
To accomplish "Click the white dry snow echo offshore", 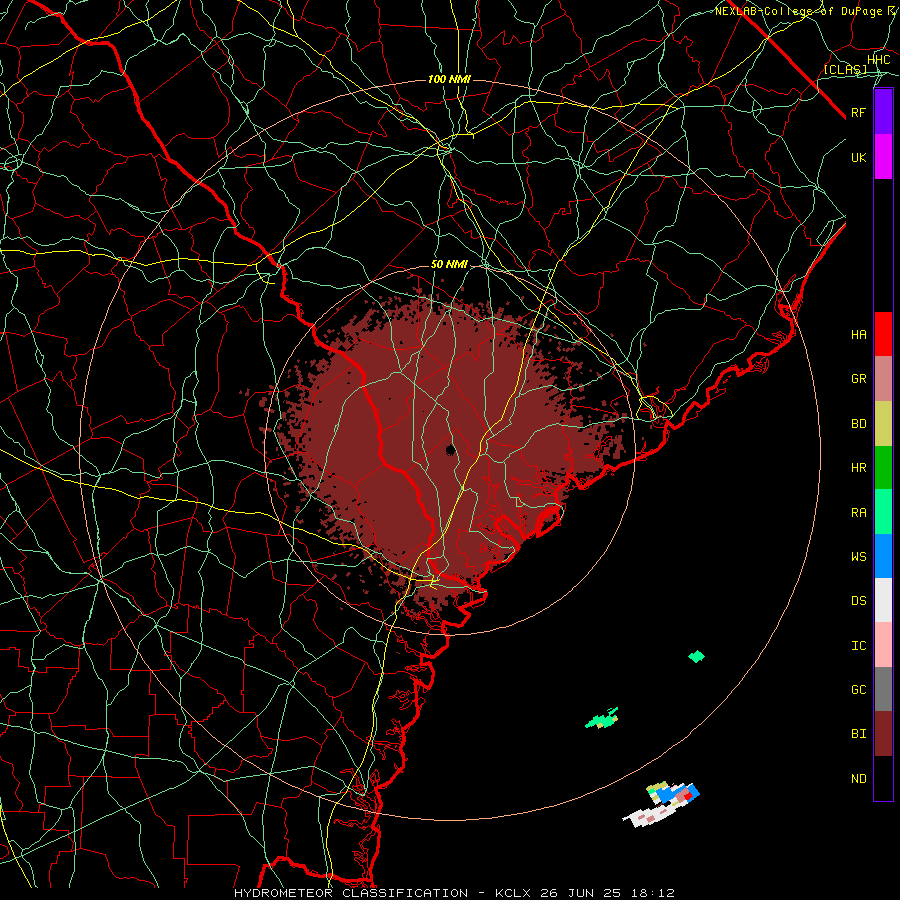I will 649,816.
